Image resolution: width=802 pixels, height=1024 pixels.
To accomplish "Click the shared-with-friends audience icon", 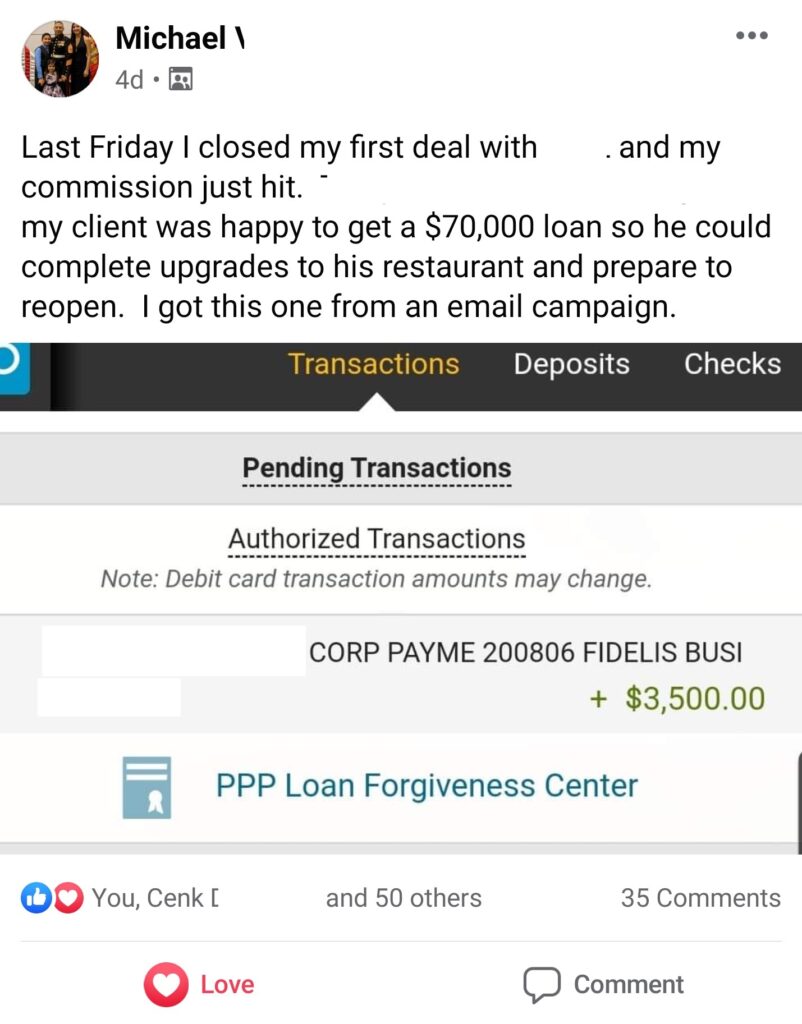I will 181,79.
